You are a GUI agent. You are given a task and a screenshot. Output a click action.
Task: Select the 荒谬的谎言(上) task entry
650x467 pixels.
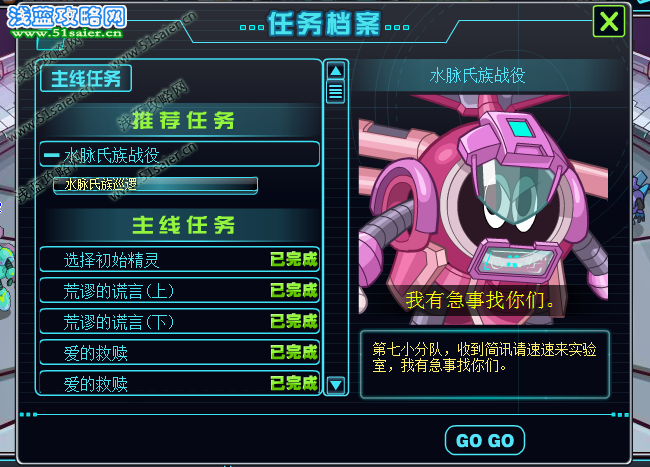(x=179, y=291)
